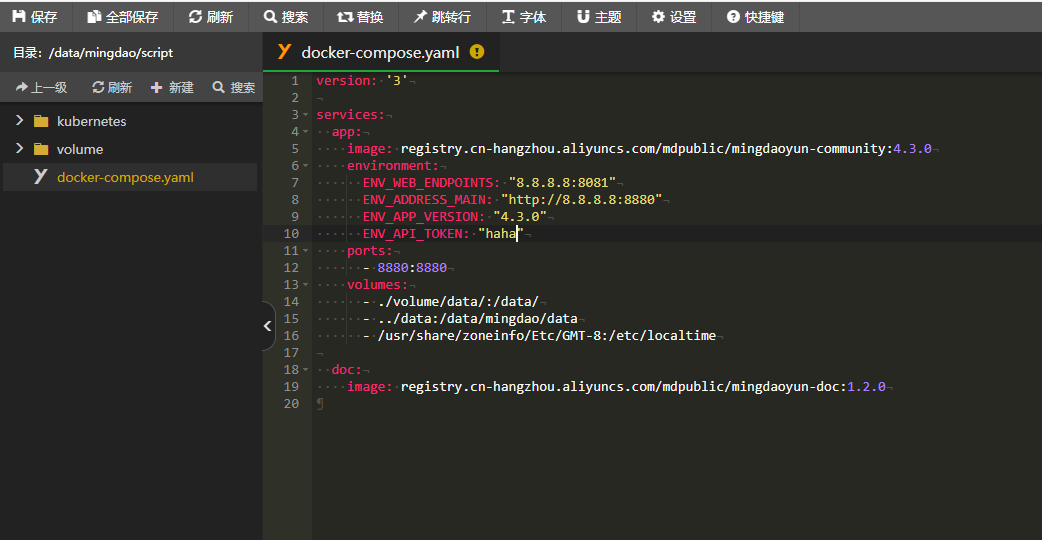This screenshot has width=1042, height=540.
Task: Open Search (搜索) from top toolbar
Action: click(x=286, y=17)
